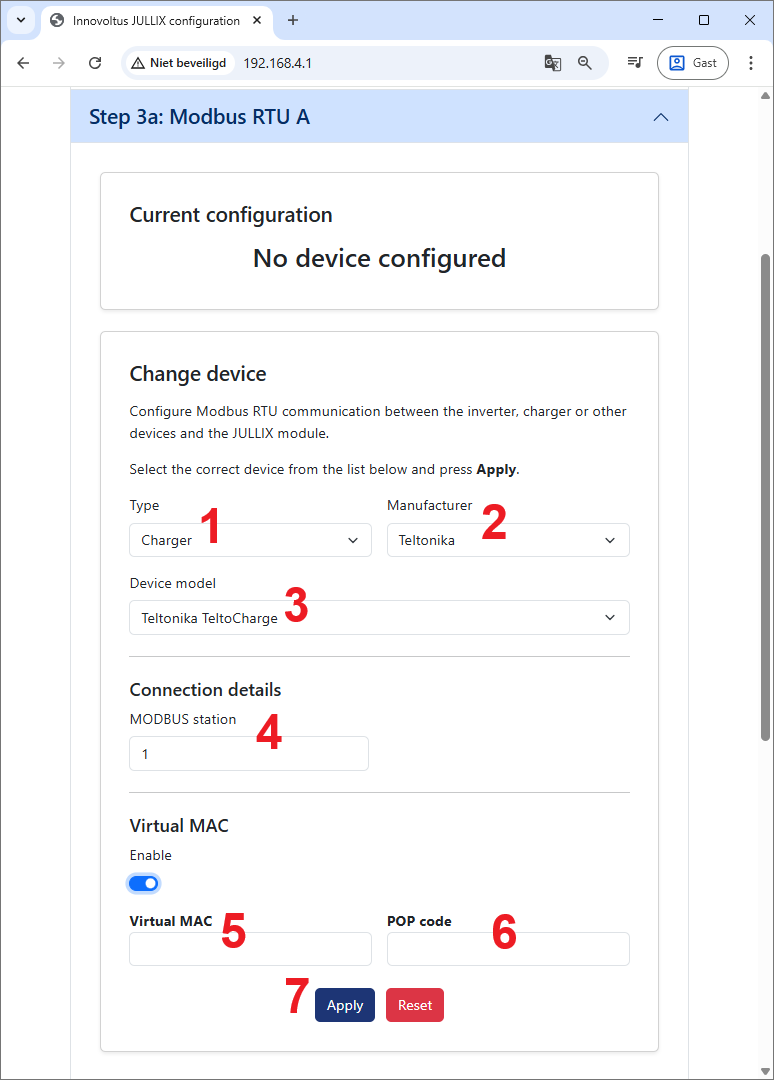This screenshot has height=1080, width=774.
Task: Open a new browser tab
Action: (293, 20)
